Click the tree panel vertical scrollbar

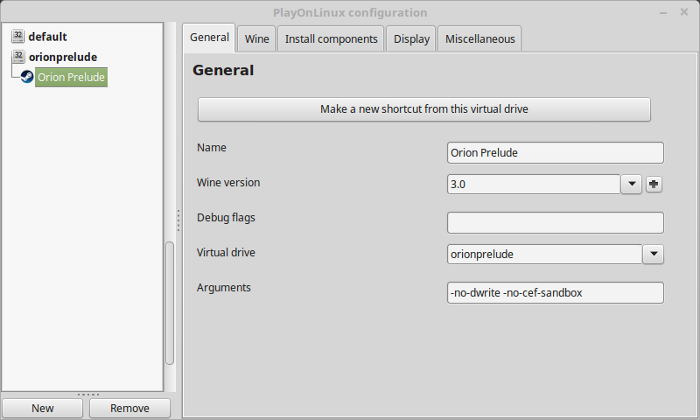click(170, 303)
